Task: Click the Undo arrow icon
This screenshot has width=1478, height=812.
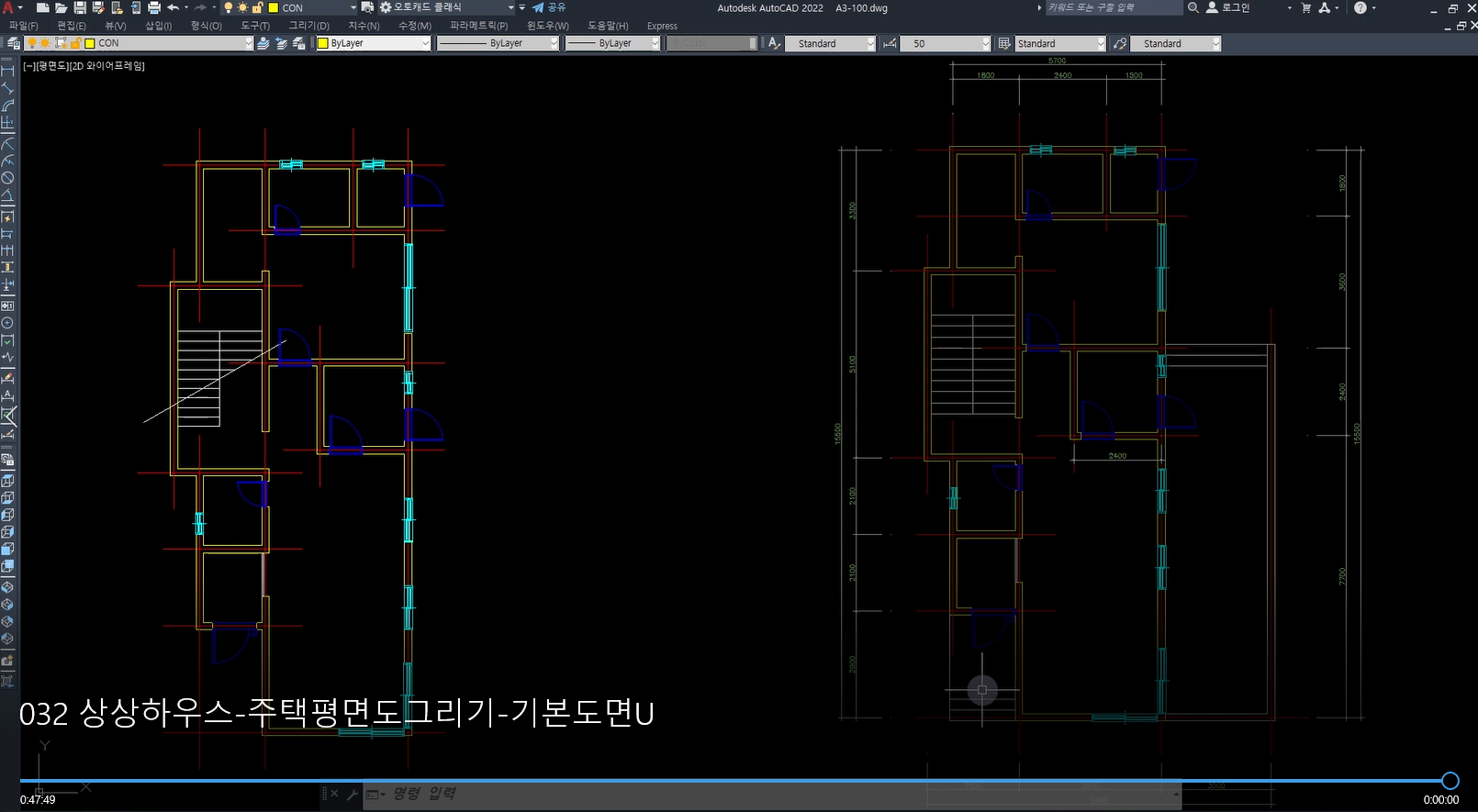Action: tap(173, 7)
